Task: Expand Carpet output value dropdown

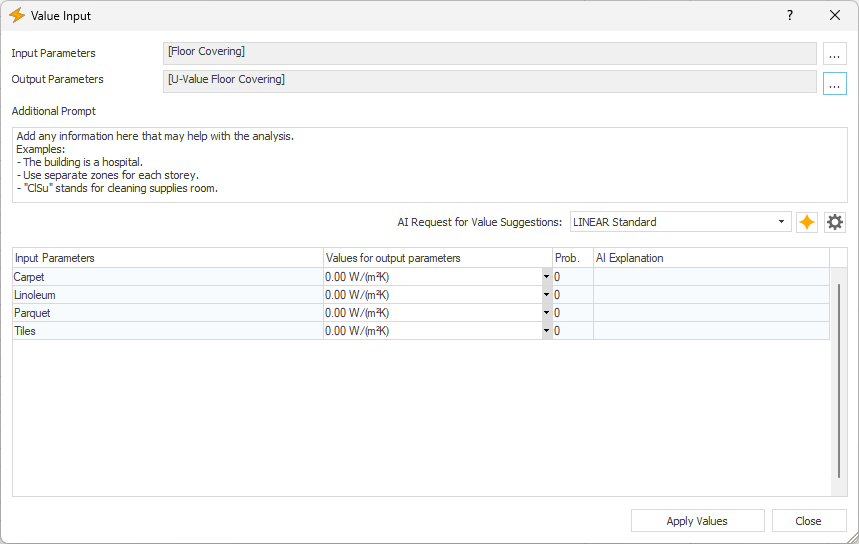Action: 546,277
